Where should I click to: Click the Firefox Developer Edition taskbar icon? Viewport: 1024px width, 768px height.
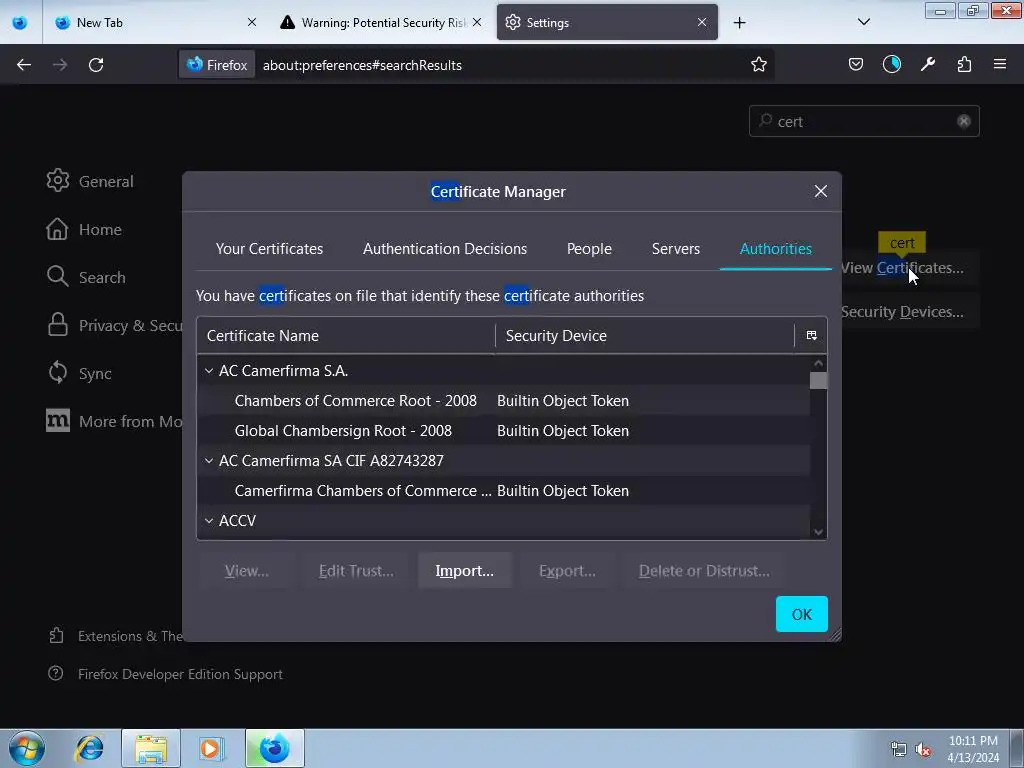coord(274,748)
